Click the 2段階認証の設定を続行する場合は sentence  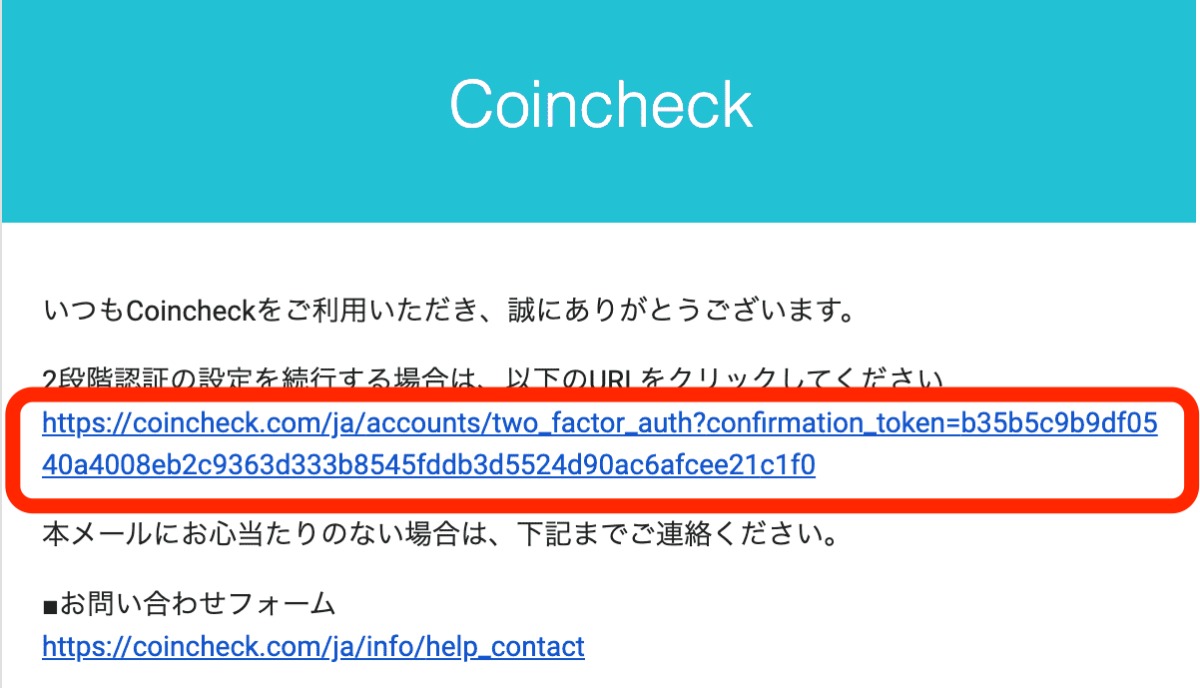[x=494, y=380]
